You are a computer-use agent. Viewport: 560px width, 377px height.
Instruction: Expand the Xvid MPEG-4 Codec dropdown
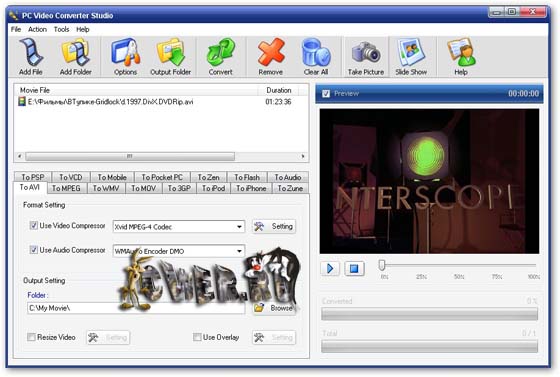click(239, 227)
